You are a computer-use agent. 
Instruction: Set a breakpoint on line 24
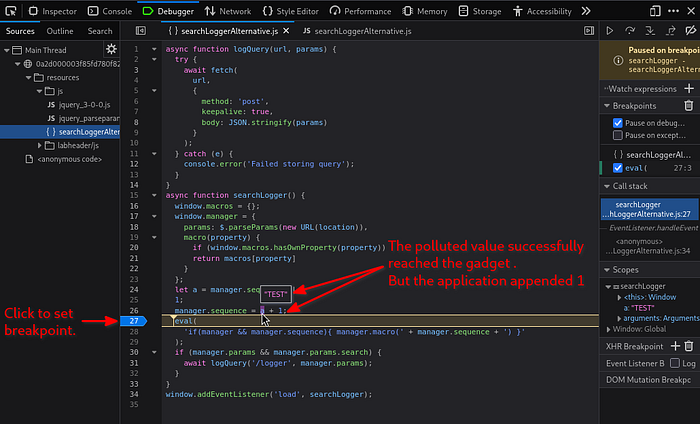pyautogui.click(x=134, y=290)
